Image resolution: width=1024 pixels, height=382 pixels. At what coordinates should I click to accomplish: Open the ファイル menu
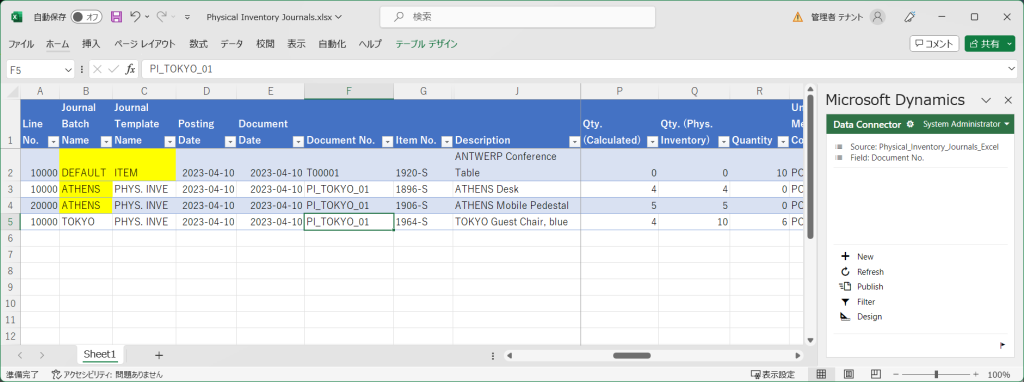[21, 44]
